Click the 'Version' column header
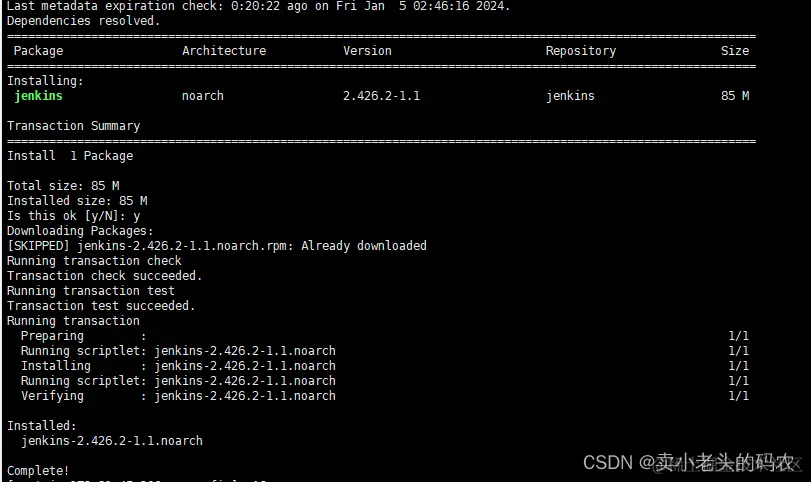Image resolution: width=811 pixels, height=482 pixels. pyautogui.click(x=367, y=51)
